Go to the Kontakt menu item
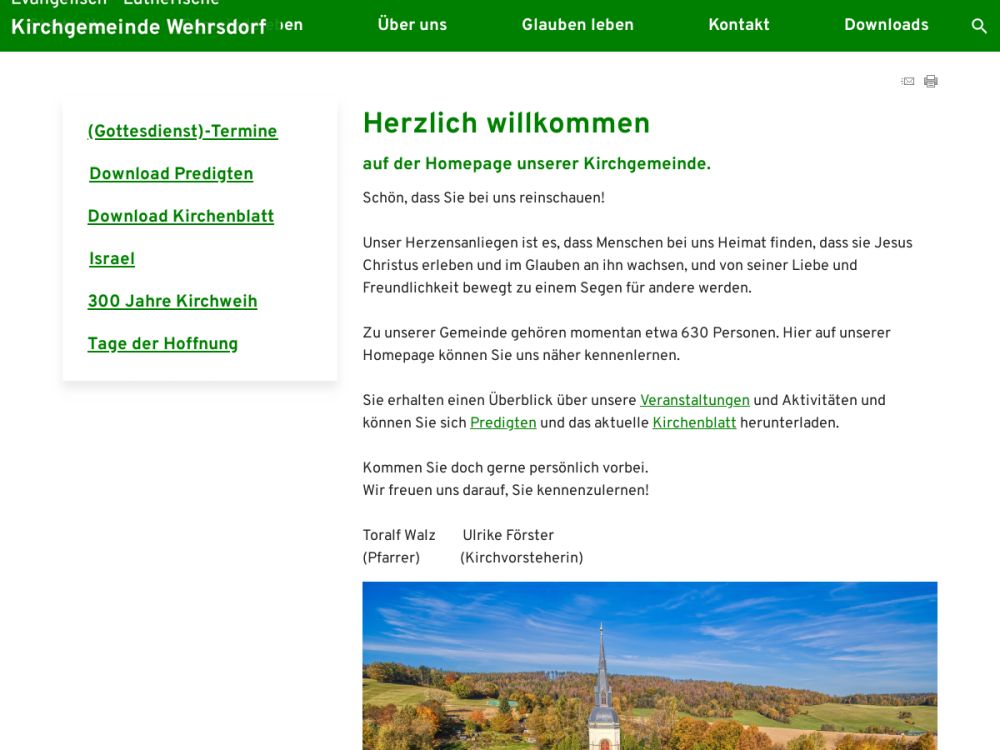The height and width of the screenshot is (750, 1000). coord(739,25)
